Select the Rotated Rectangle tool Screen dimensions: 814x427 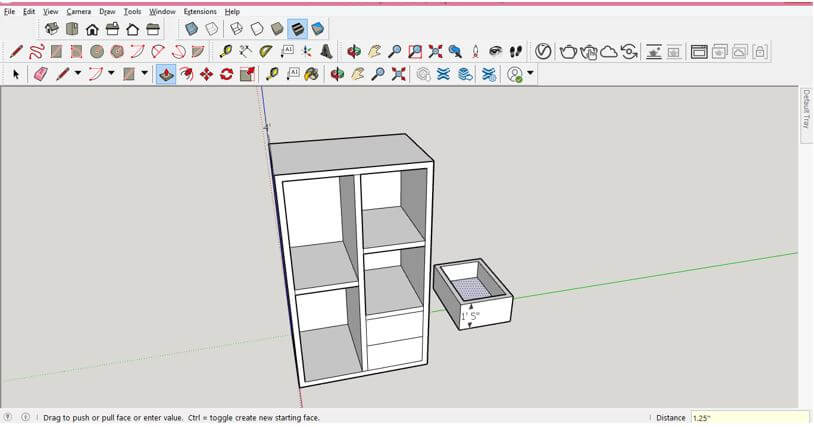click(x=76, y=51)
